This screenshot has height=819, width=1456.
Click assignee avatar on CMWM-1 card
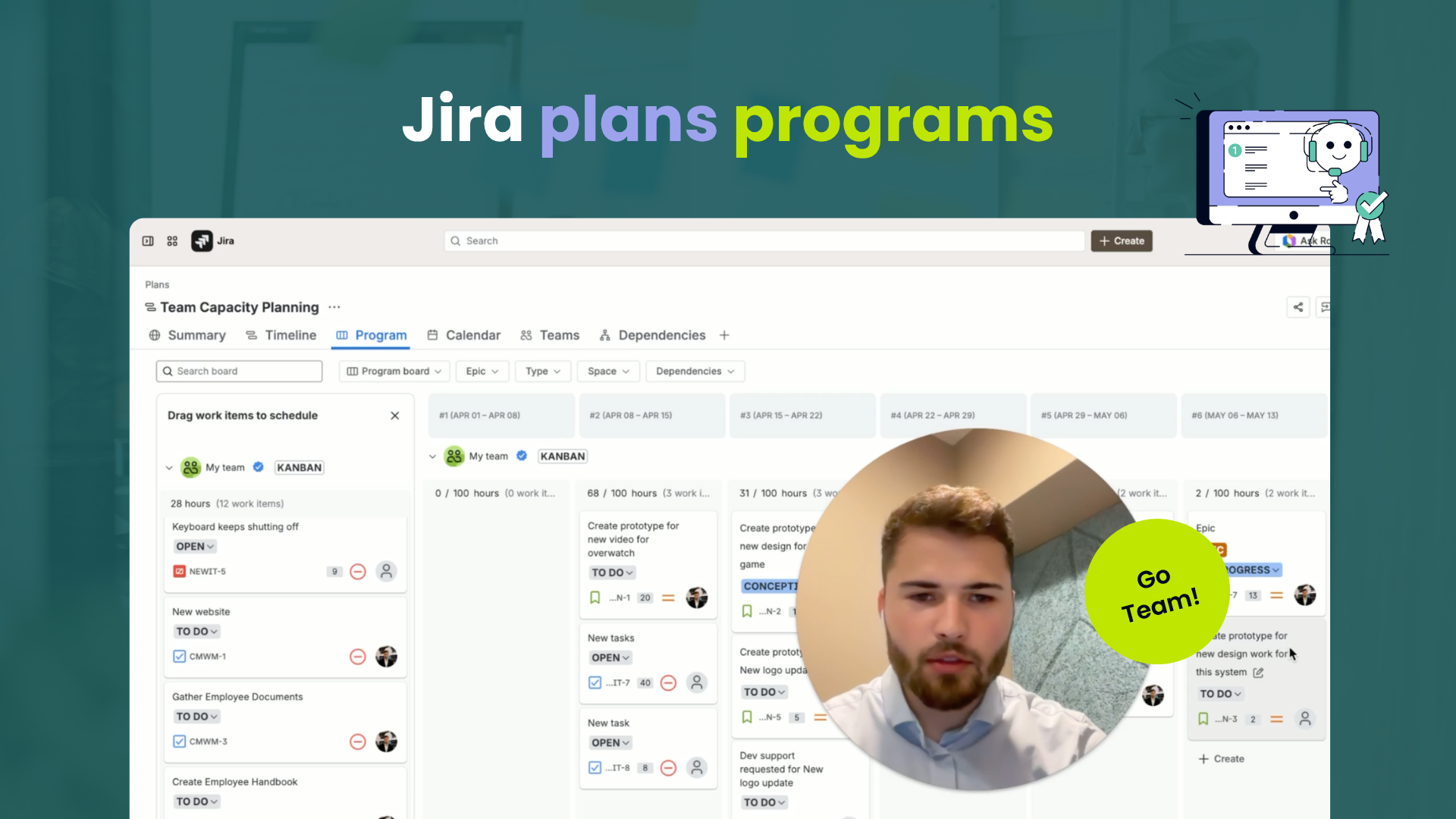coord(386,656)
